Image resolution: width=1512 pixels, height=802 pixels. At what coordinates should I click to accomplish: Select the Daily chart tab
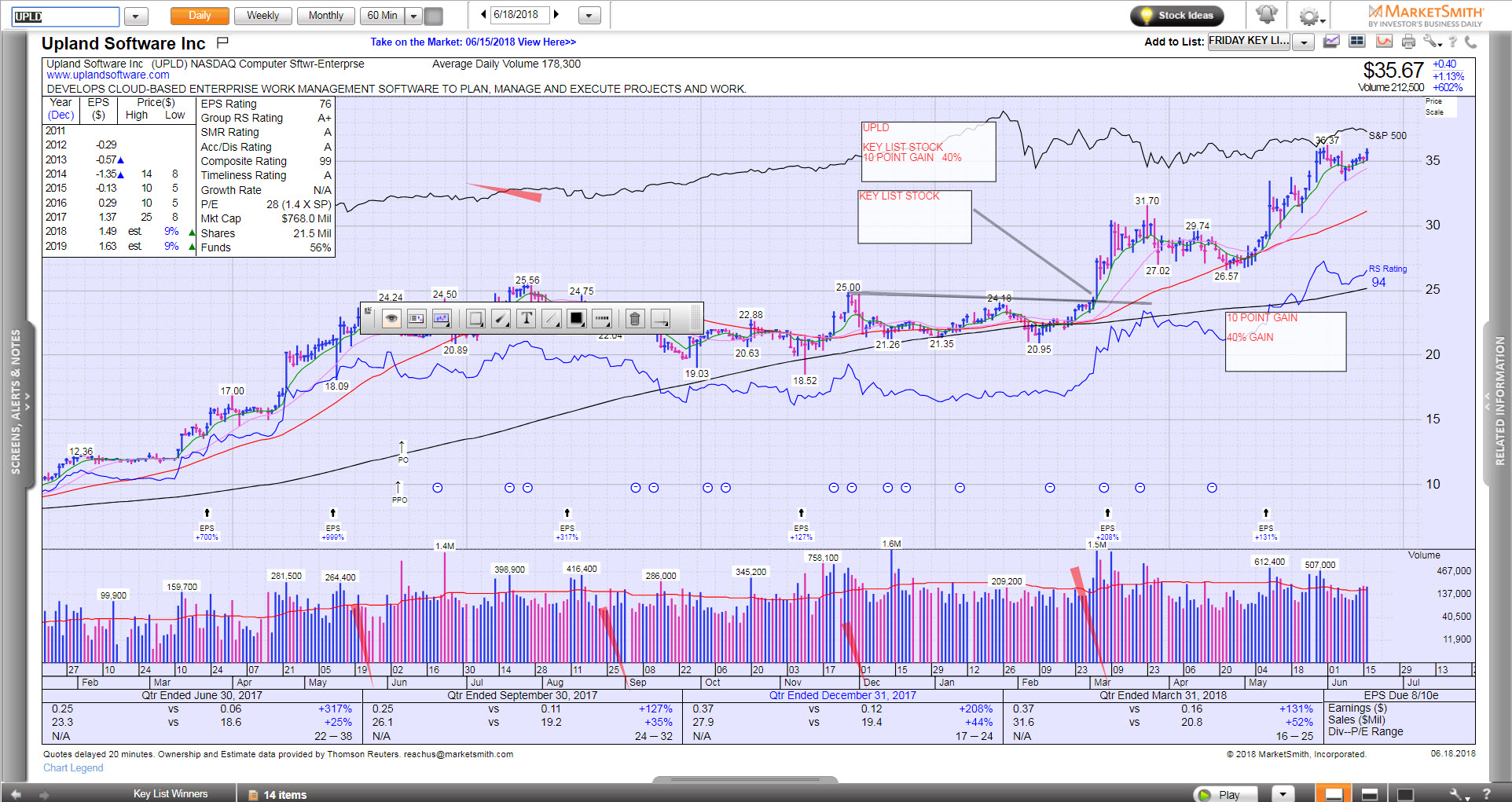[200, 16]
